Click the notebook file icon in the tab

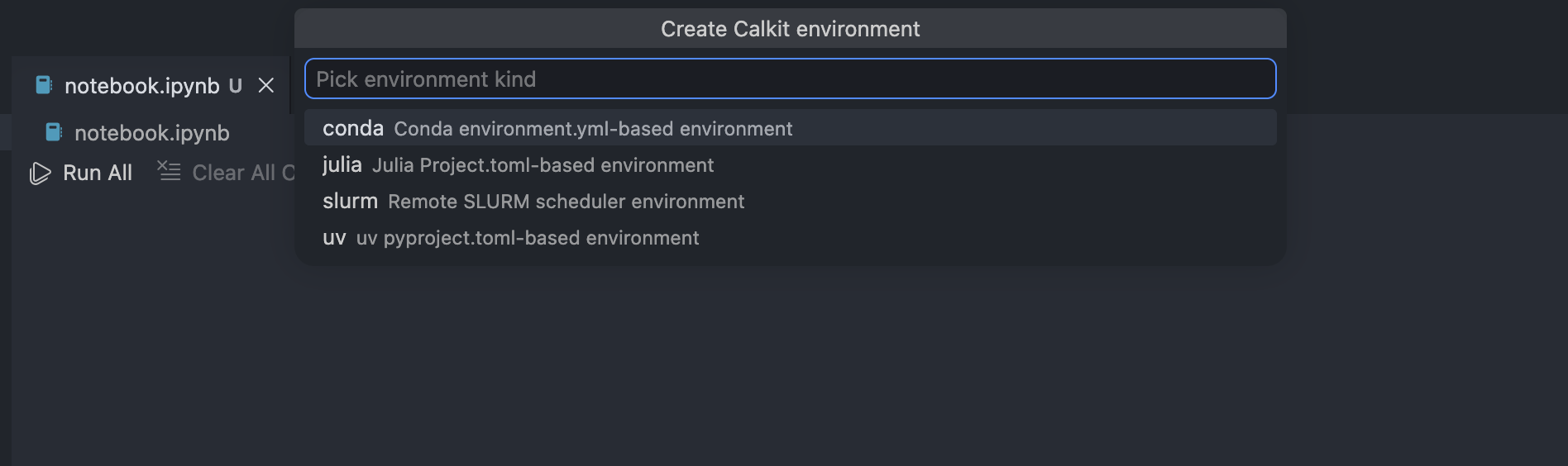click(x=44, y=85)
